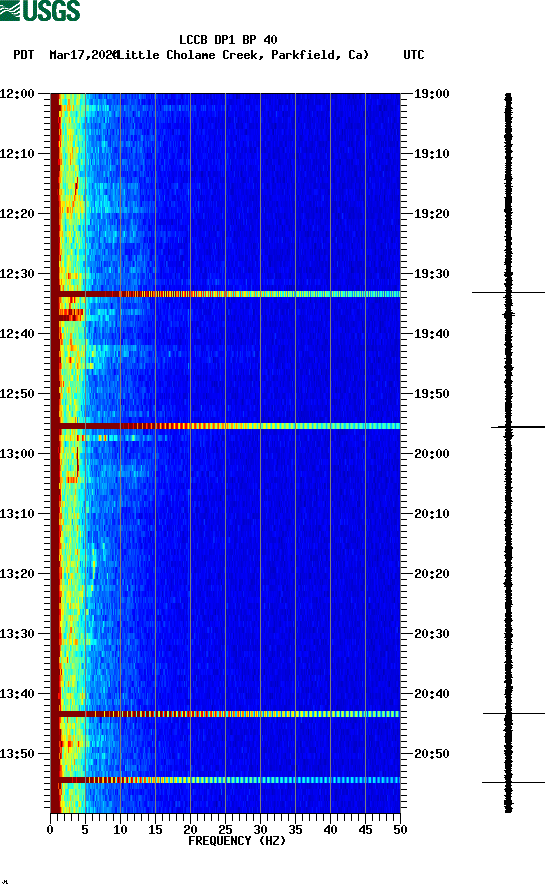Click the '19:30' UTC time label
The width and height of the screenshot is (552, 893).
[x=431, y=273]
